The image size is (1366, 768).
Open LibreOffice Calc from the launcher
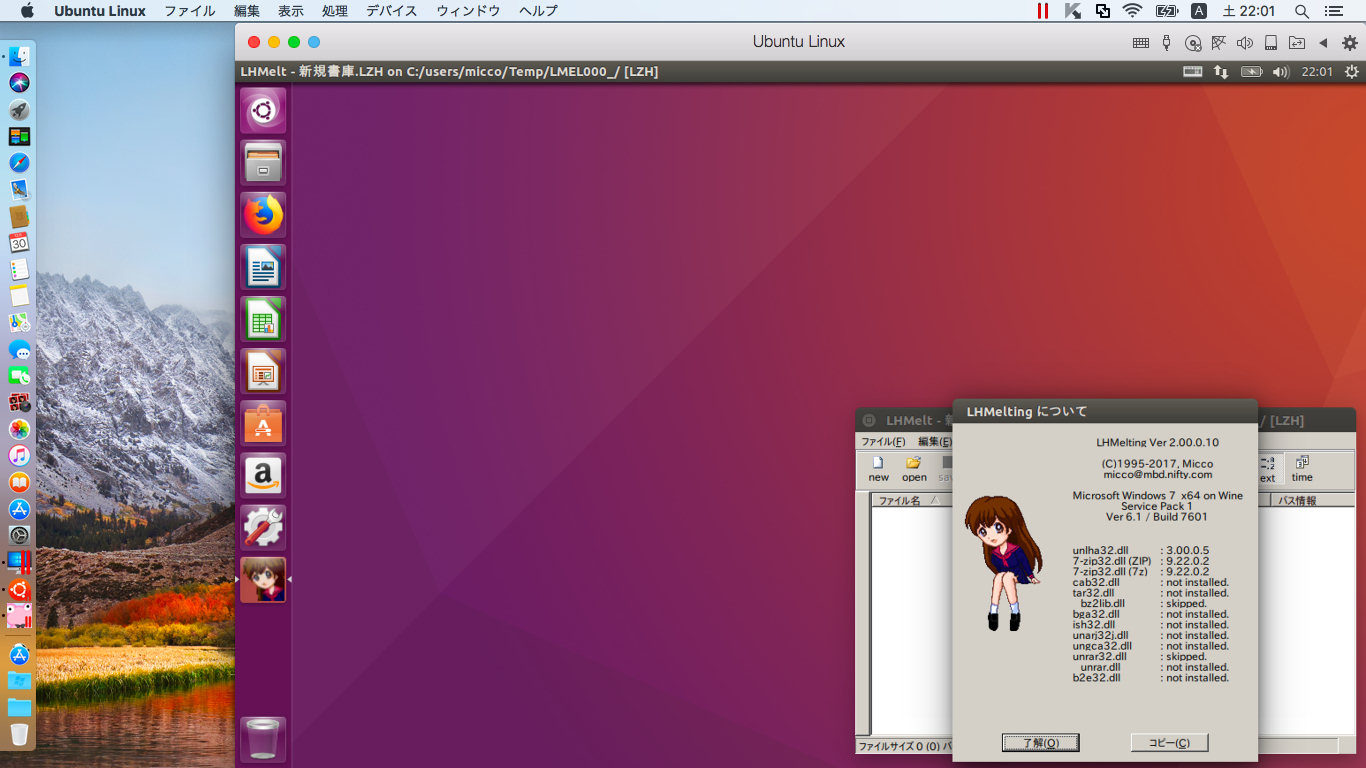[x=263, y=319]
